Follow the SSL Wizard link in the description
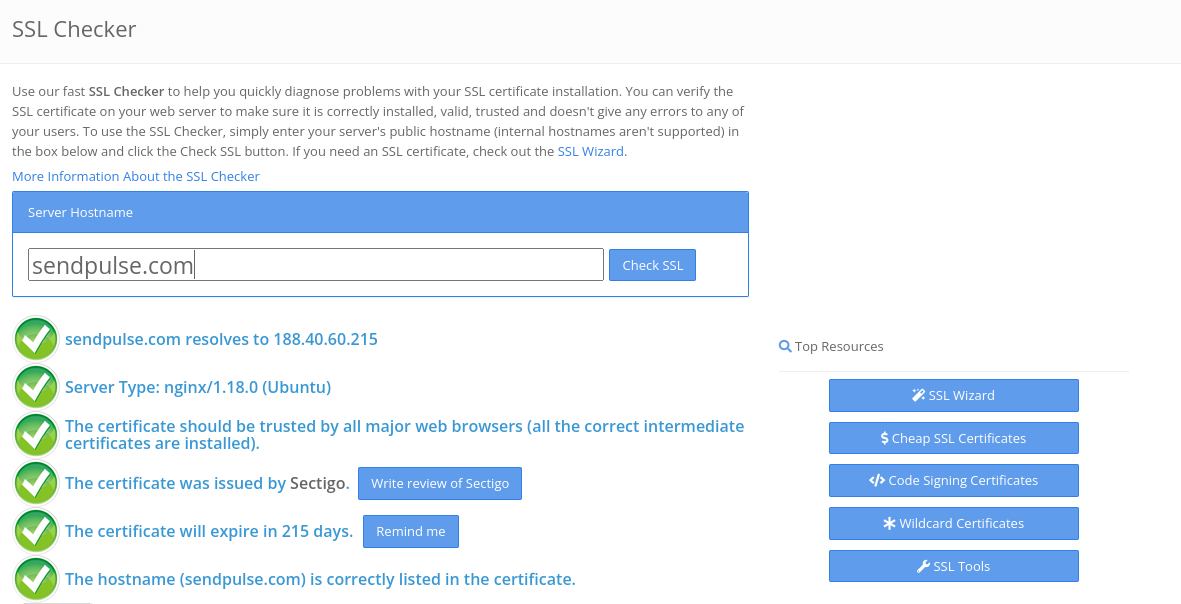This screenshot has width=1181, height=604. click(x=590, y=151)
